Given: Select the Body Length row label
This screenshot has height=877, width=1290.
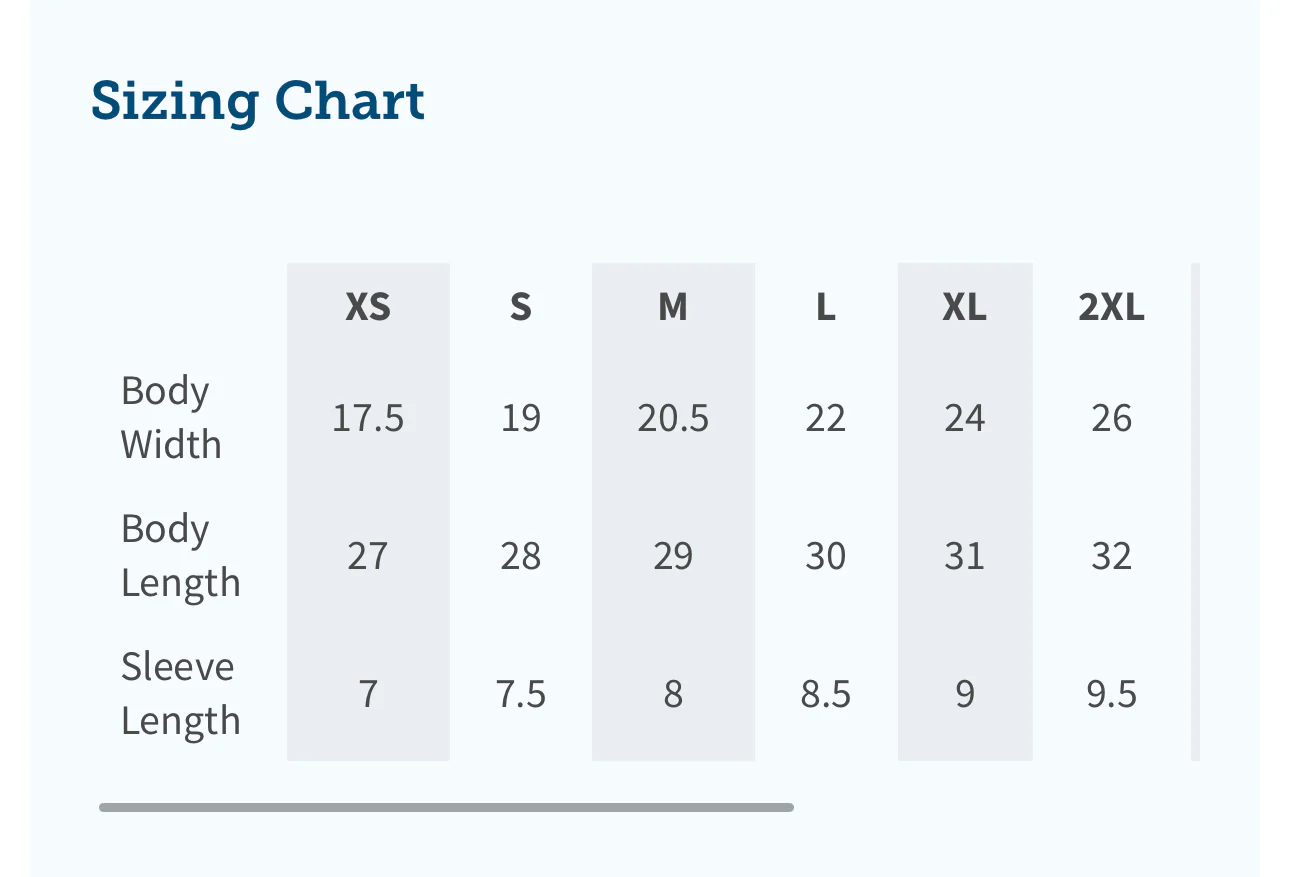Looking at the screenshot, I should [x=180, y=555].
